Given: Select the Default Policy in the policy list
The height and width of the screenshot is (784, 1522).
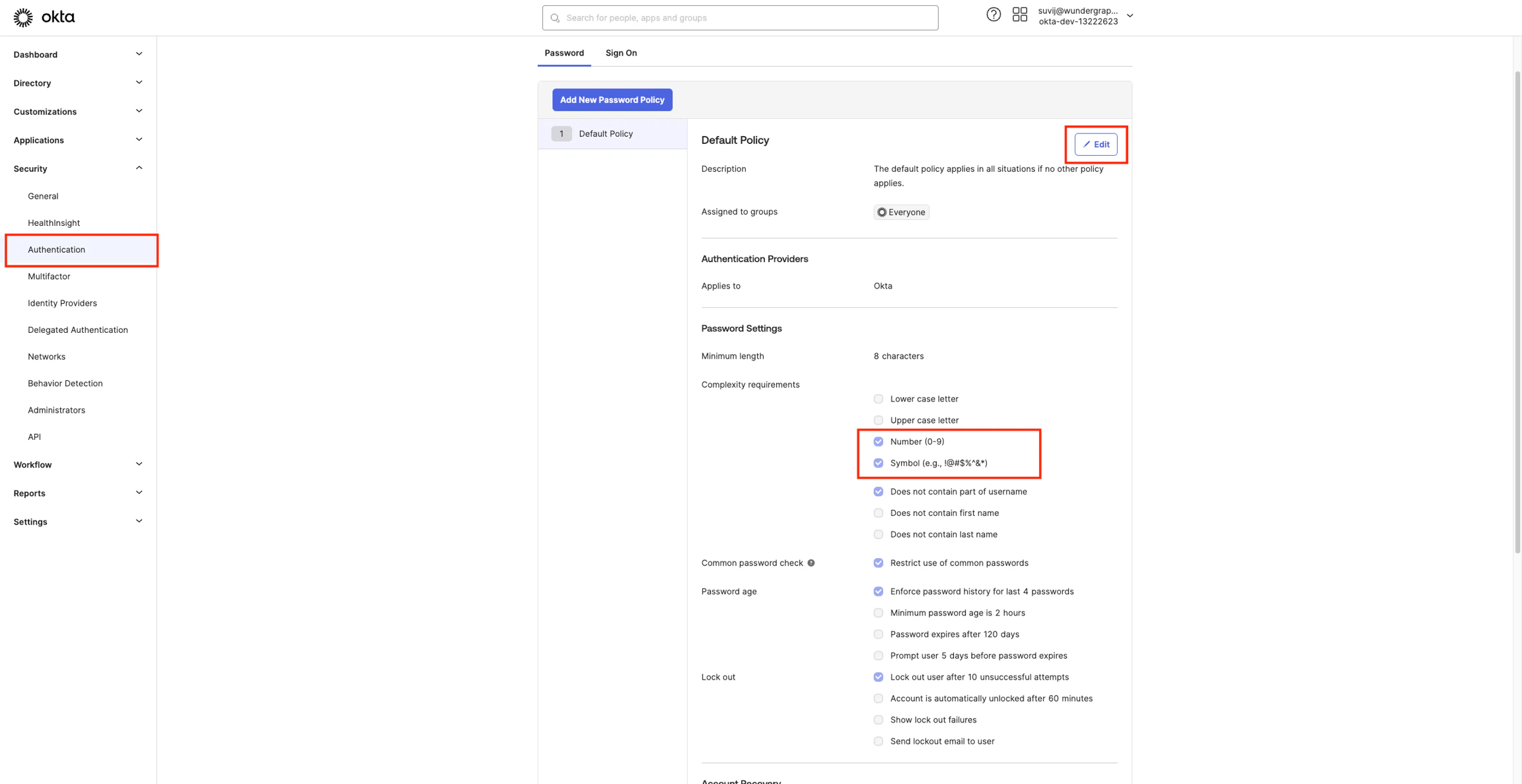Looking at the screenshot, I should tap(605, 133).
